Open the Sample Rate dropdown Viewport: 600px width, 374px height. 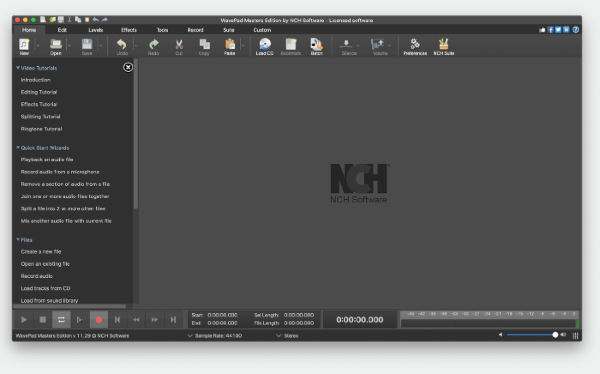tap(215, 336)
